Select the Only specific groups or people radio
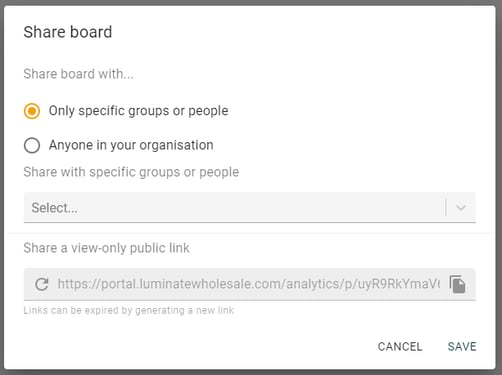 click(32, 111)
